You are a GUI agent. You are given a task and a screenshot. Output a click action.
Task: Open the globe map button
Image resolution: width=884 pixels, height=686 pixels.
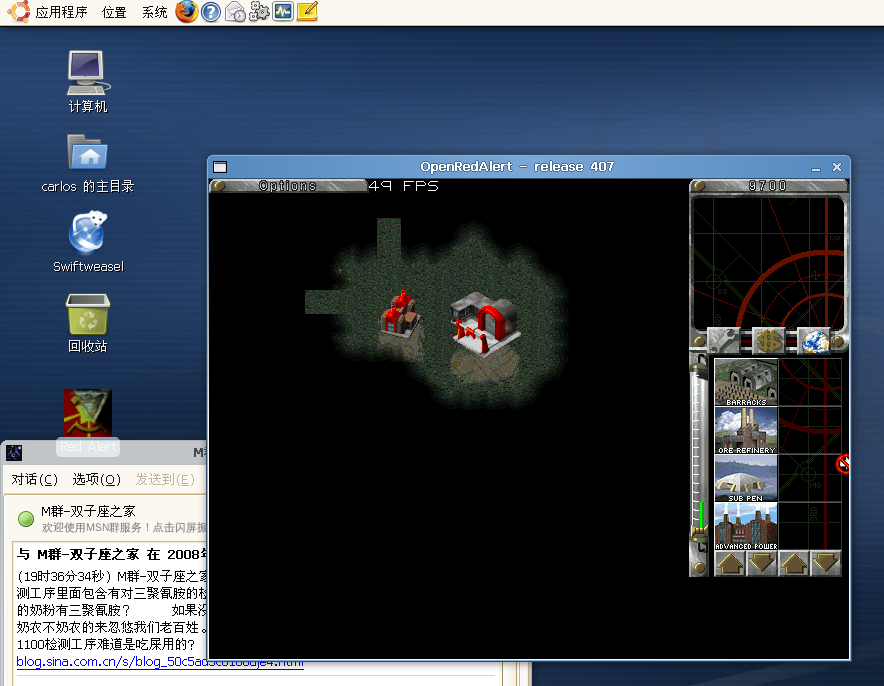814,340
